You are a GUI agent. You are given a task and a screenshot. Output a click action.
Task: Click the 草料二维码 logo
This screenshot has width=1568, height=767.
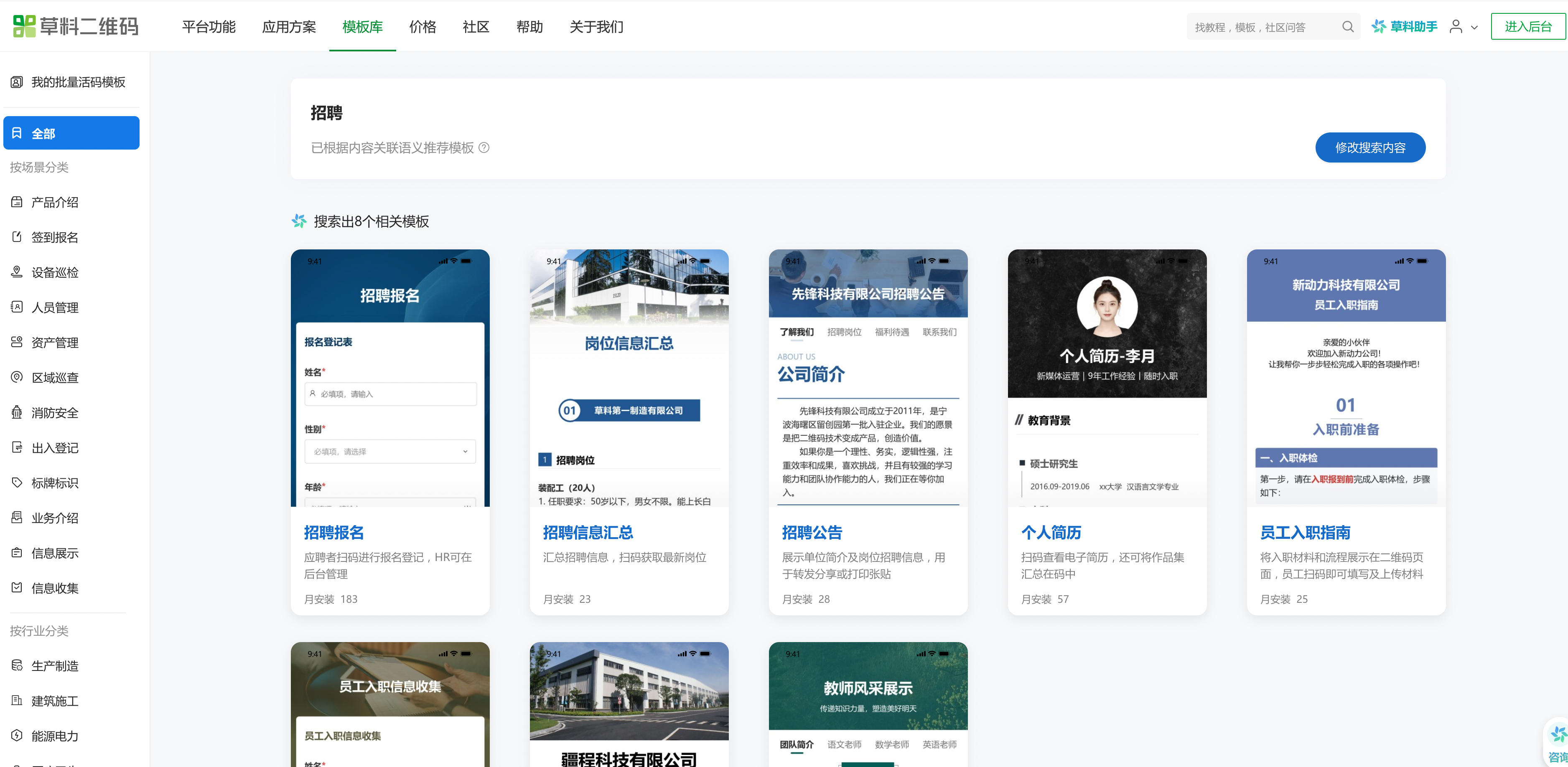point(76,26)
